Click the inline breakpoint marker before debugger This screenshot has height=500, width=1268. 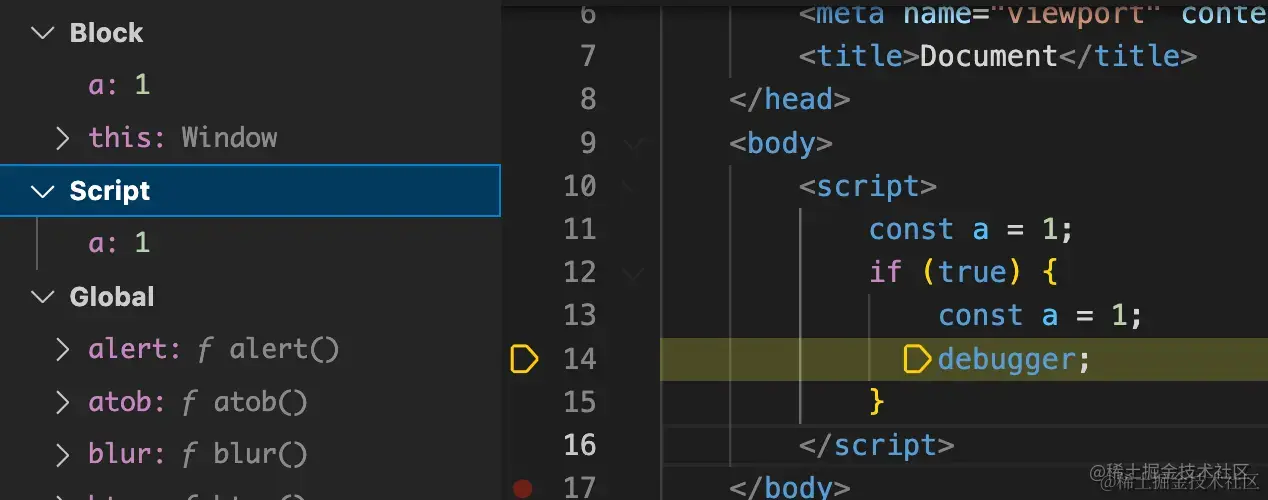point(917,359)
